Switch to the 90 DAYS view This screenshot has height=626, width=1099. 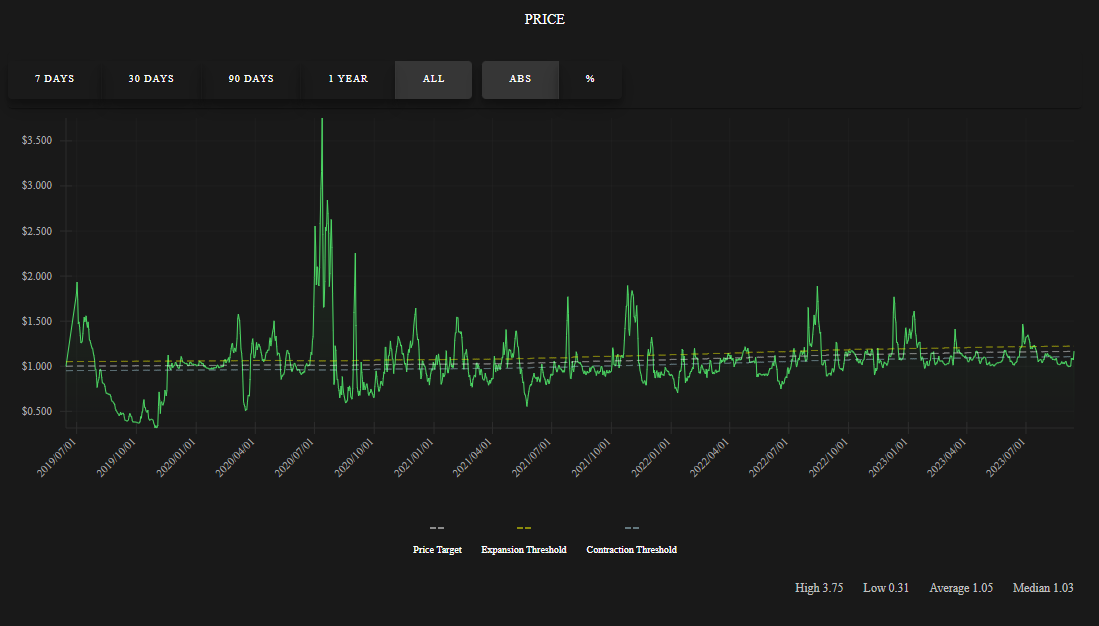coord(249,79)
